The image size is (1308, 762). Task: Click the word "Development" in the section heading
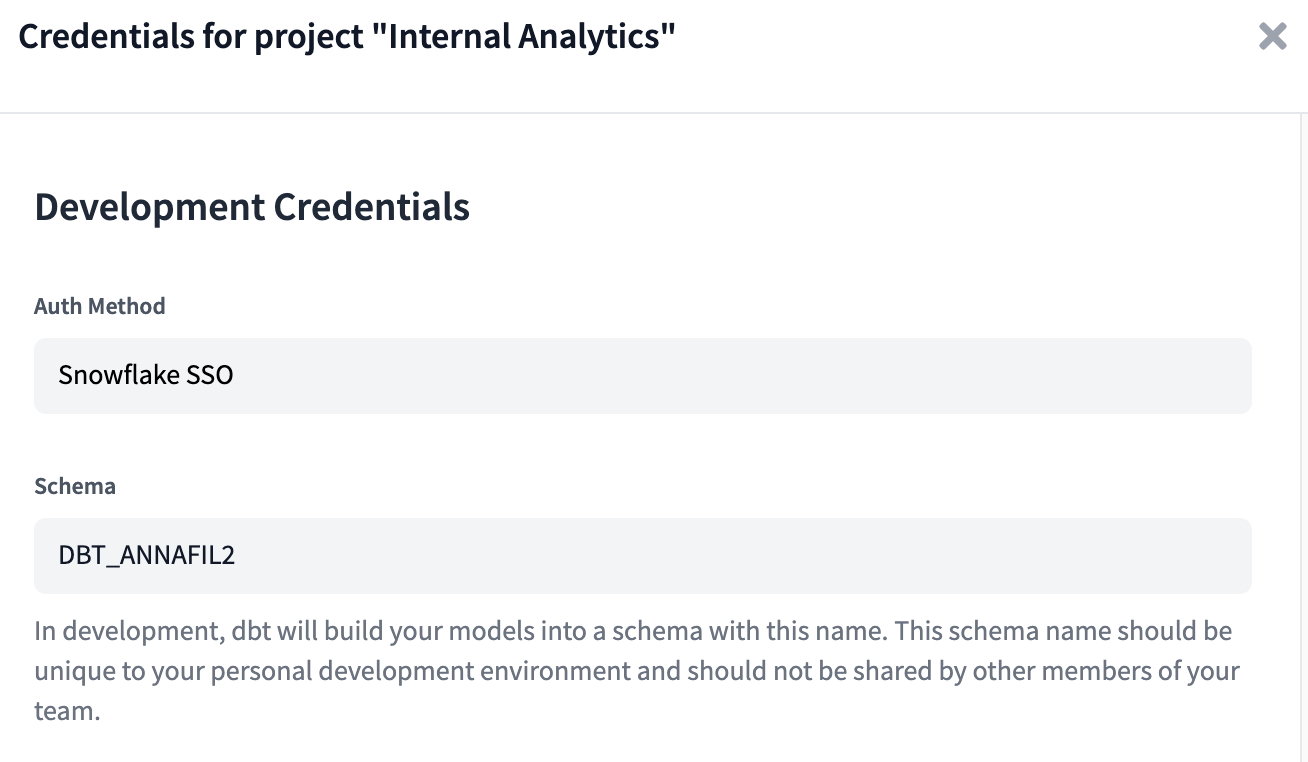point(149,207)
